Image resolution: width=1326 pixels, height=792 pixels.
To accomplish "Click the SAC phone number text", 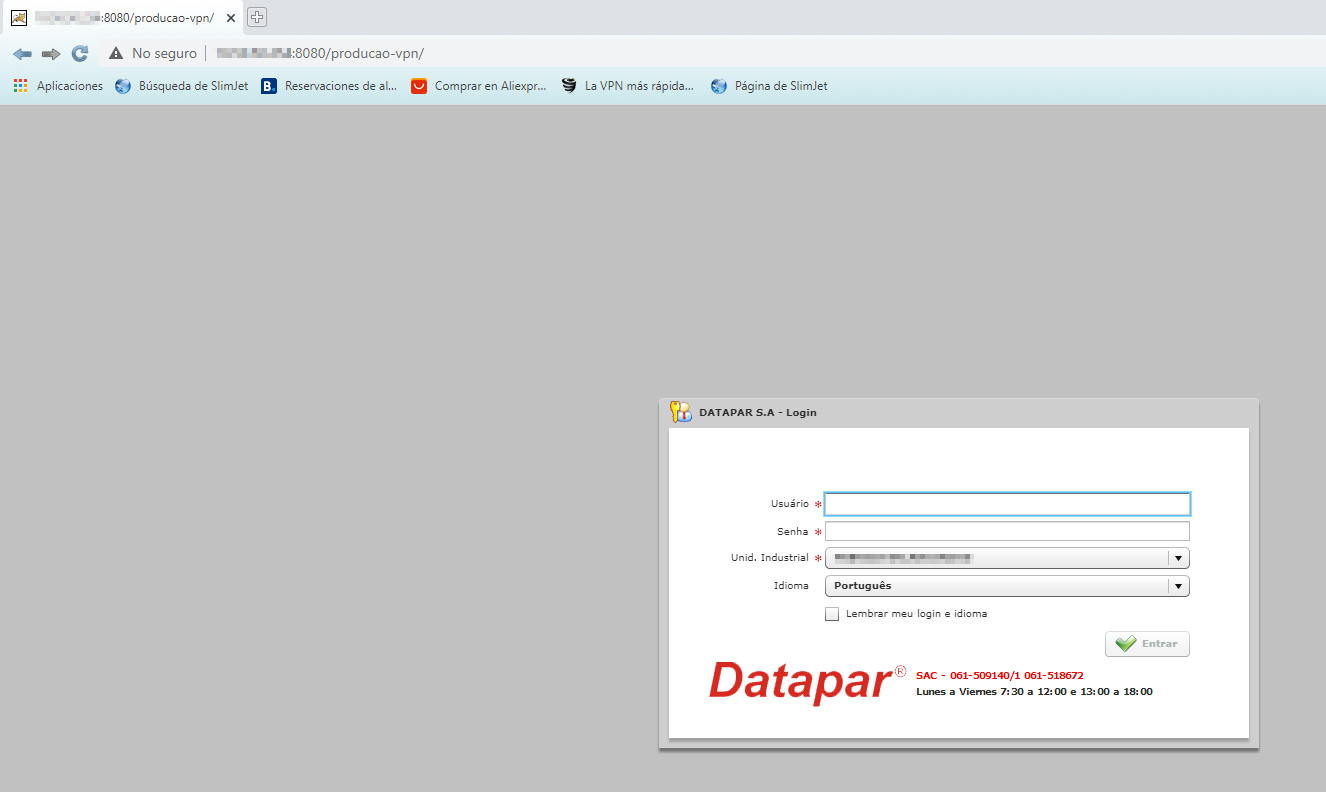I will 1000,676.
